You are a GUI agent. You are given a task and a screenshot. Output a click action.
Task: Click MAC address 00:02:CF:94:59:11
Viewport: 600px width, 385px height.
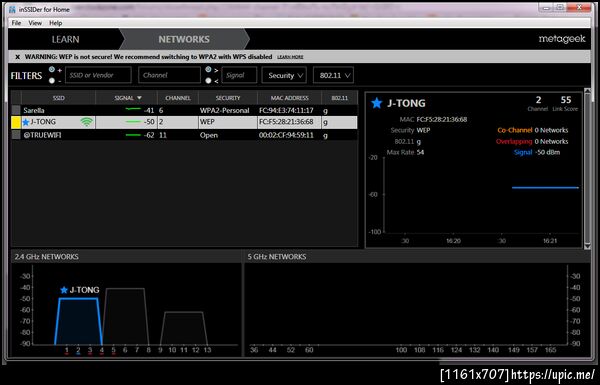tap(286, 135)
